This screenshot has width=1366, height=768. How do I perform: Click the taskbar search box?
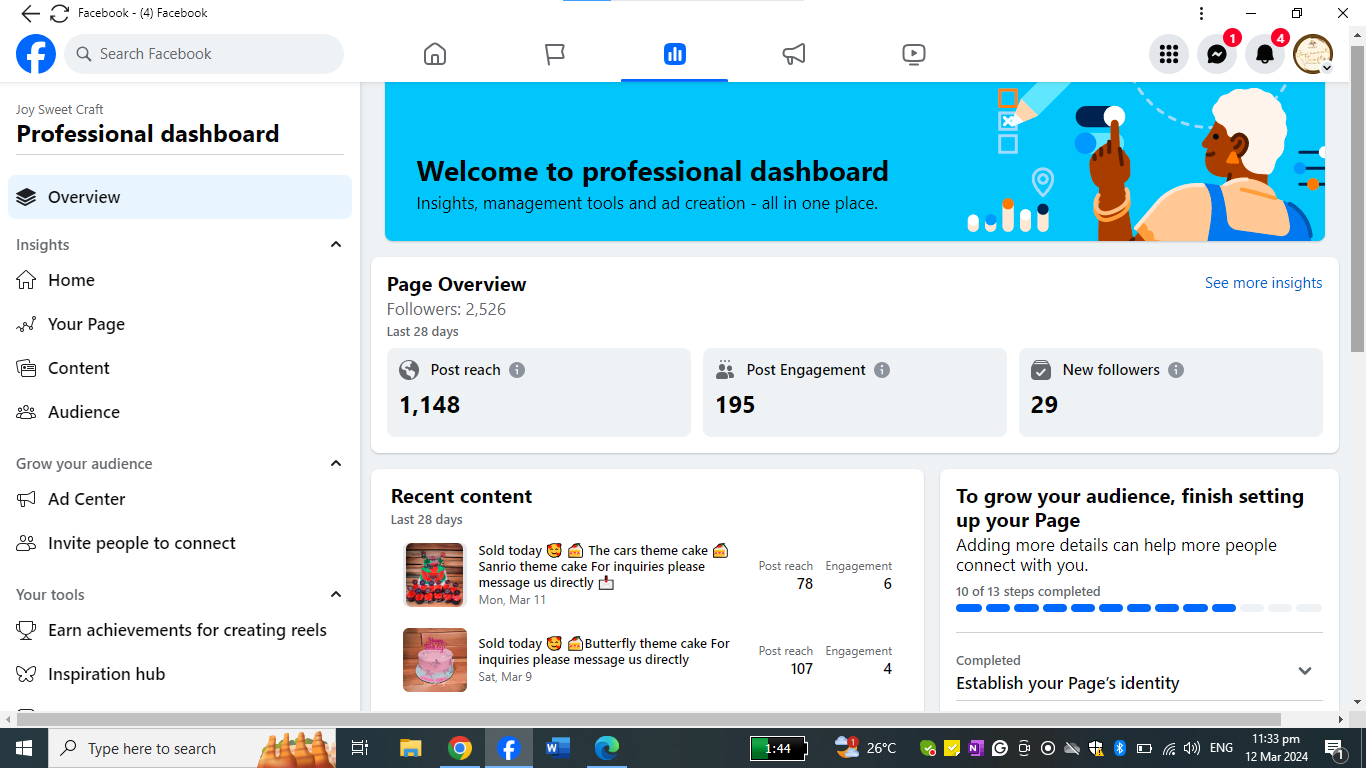pos(192,748)
